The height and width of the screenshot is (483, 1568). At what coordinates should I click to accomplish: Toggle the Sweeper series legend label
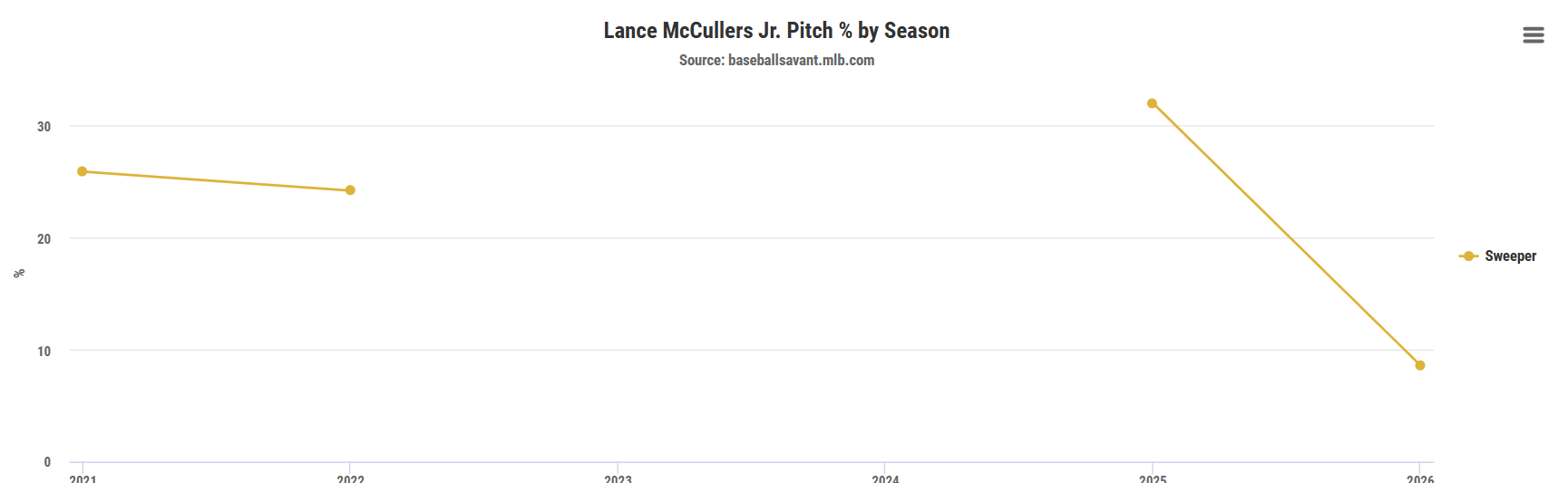[1510, 256]
